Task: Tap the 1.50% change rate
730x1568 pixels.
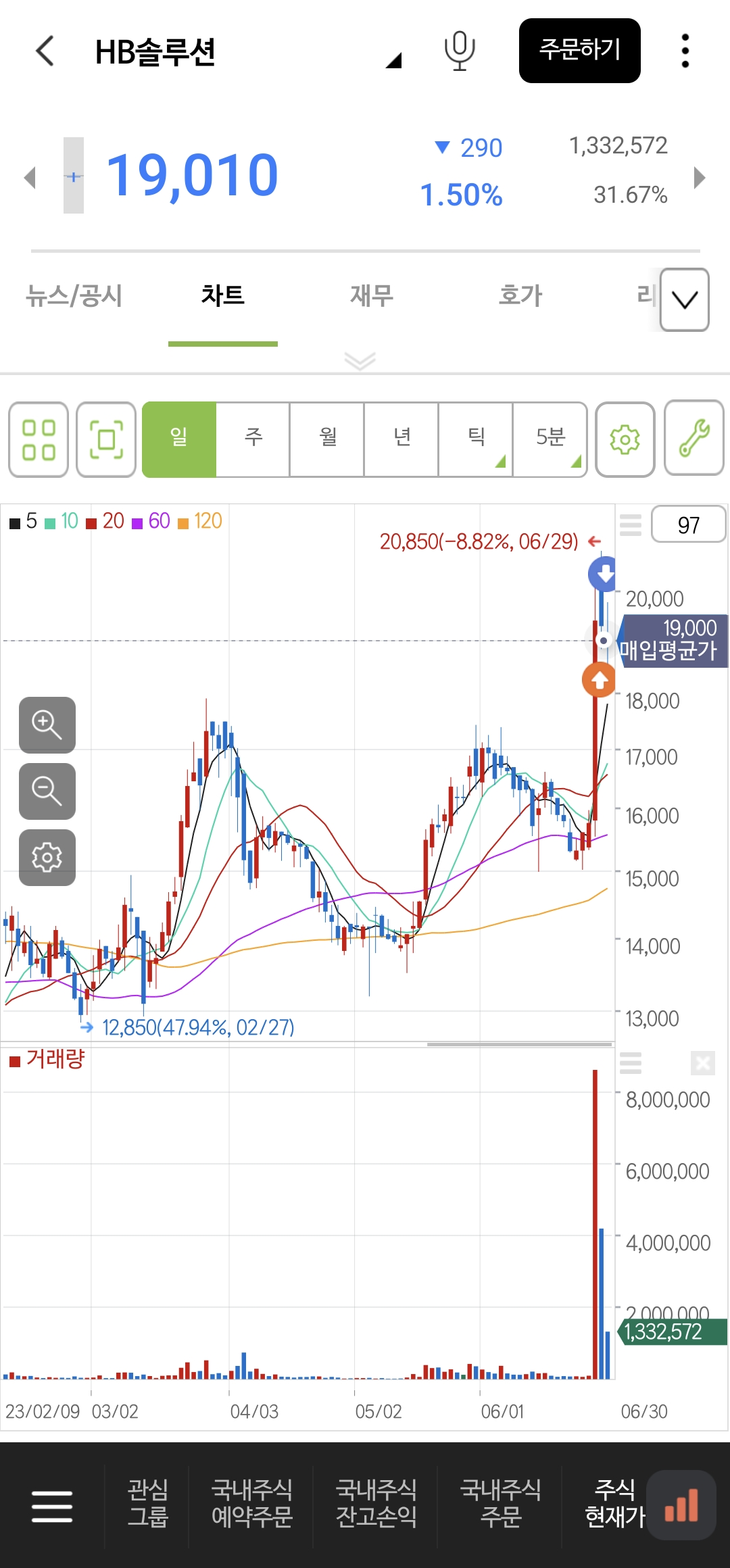Action: pos(461,195)
